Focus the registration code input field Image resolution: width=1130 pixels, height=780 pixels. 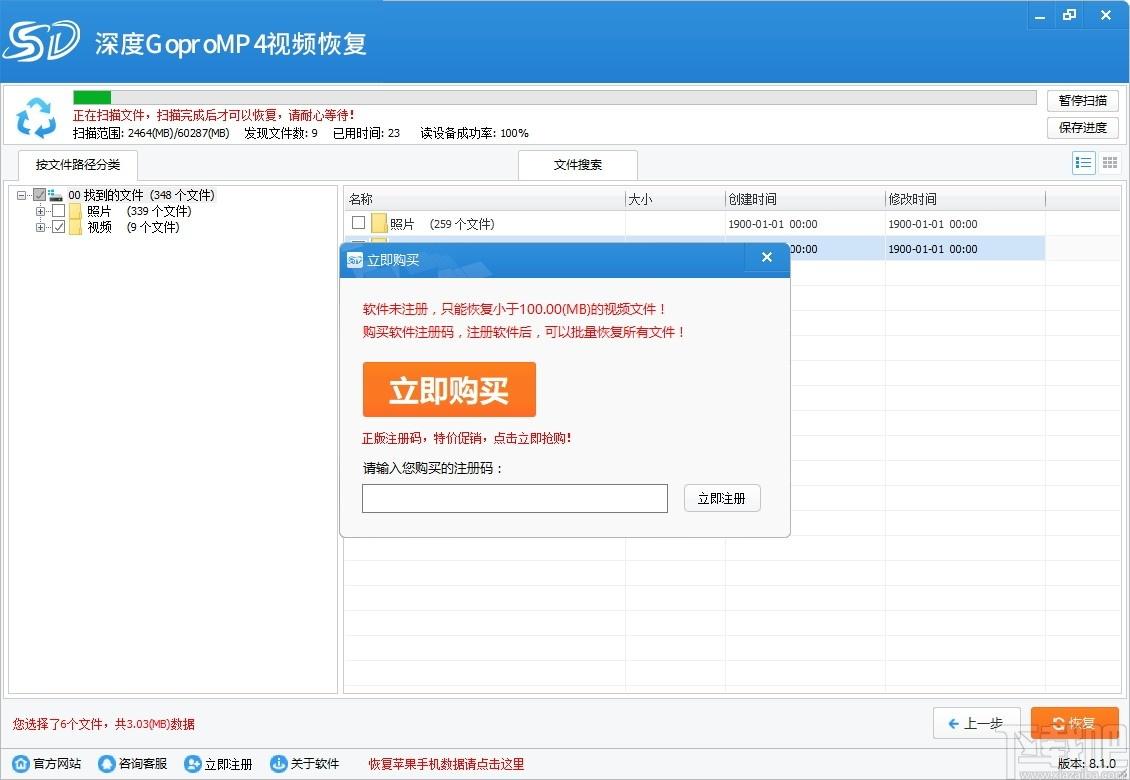pos(515,498)
